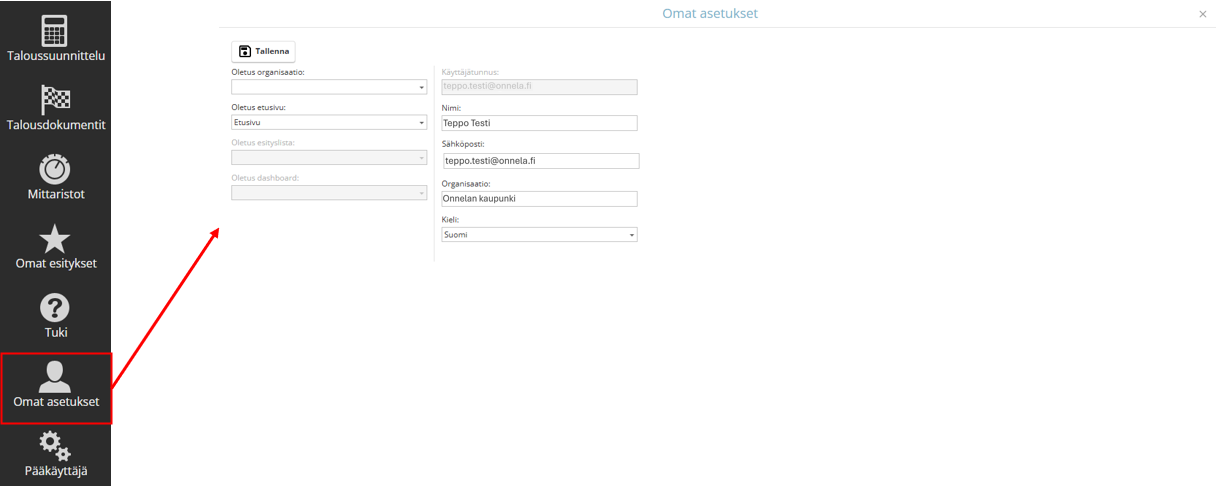This screenshot has height=487, width=1220.
Task: Click the Omat asetukset sidebar label
Action: point(56,402)
